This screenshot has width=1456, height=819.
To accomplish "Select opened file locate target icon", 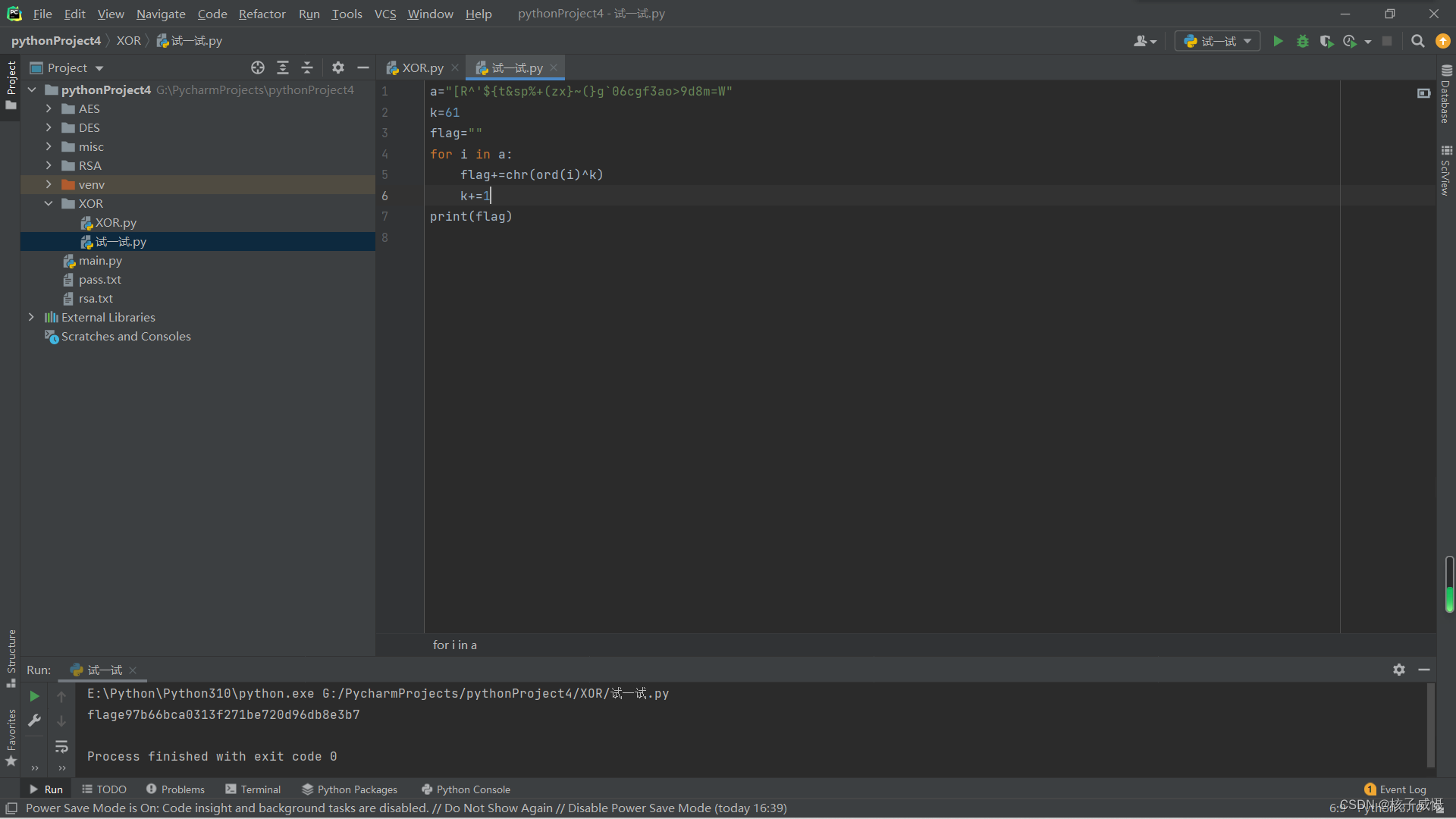I will coord(258,67).
